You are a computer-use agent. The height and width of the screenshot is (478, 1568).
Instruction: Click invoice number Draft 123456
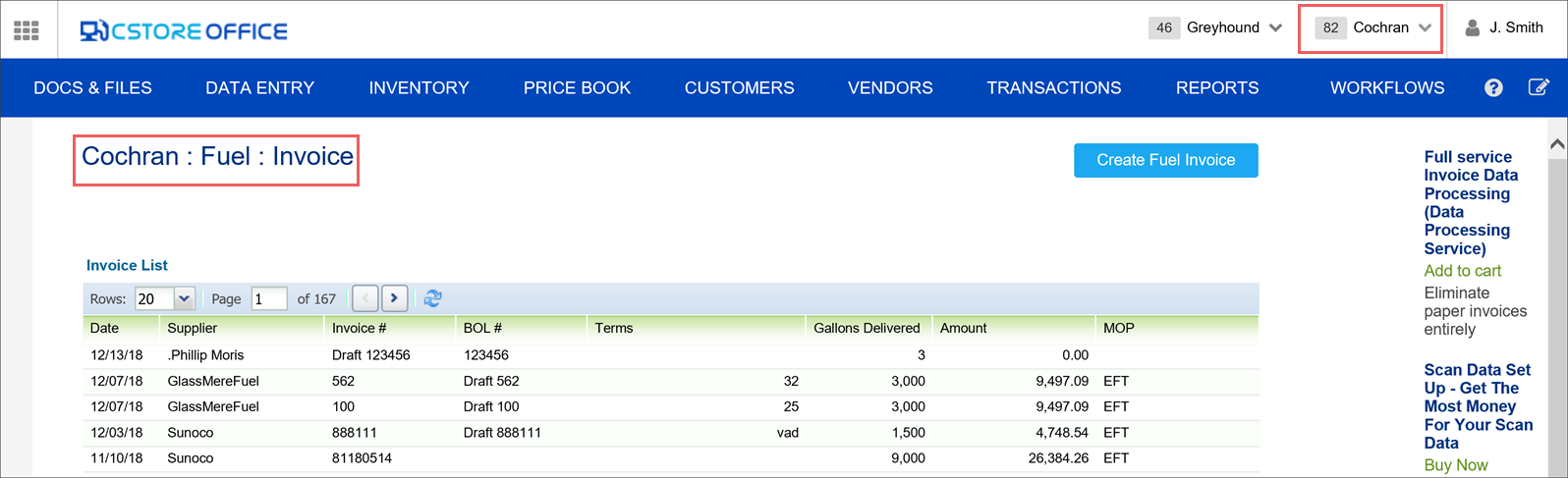pyautogui.click(x=370, y=355)
